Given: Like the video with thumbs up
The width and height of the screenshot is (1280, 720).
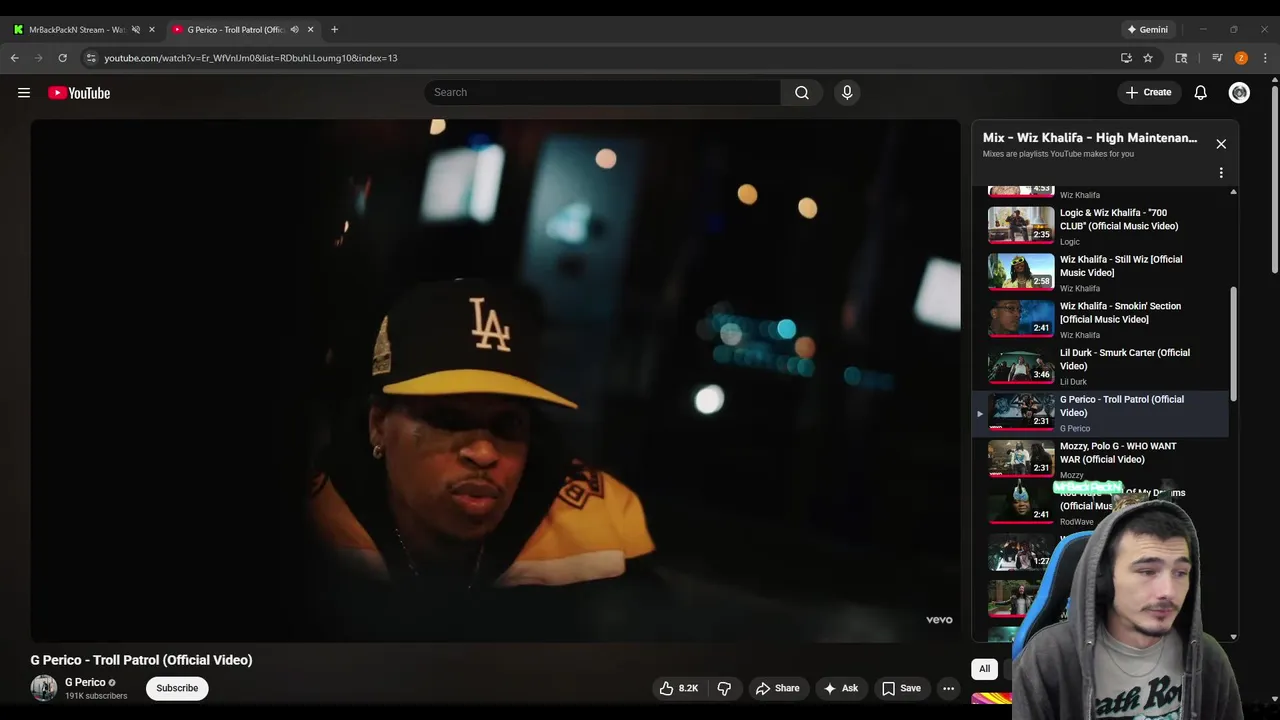Looking at the screenshot, I should (x=678, y=688).
